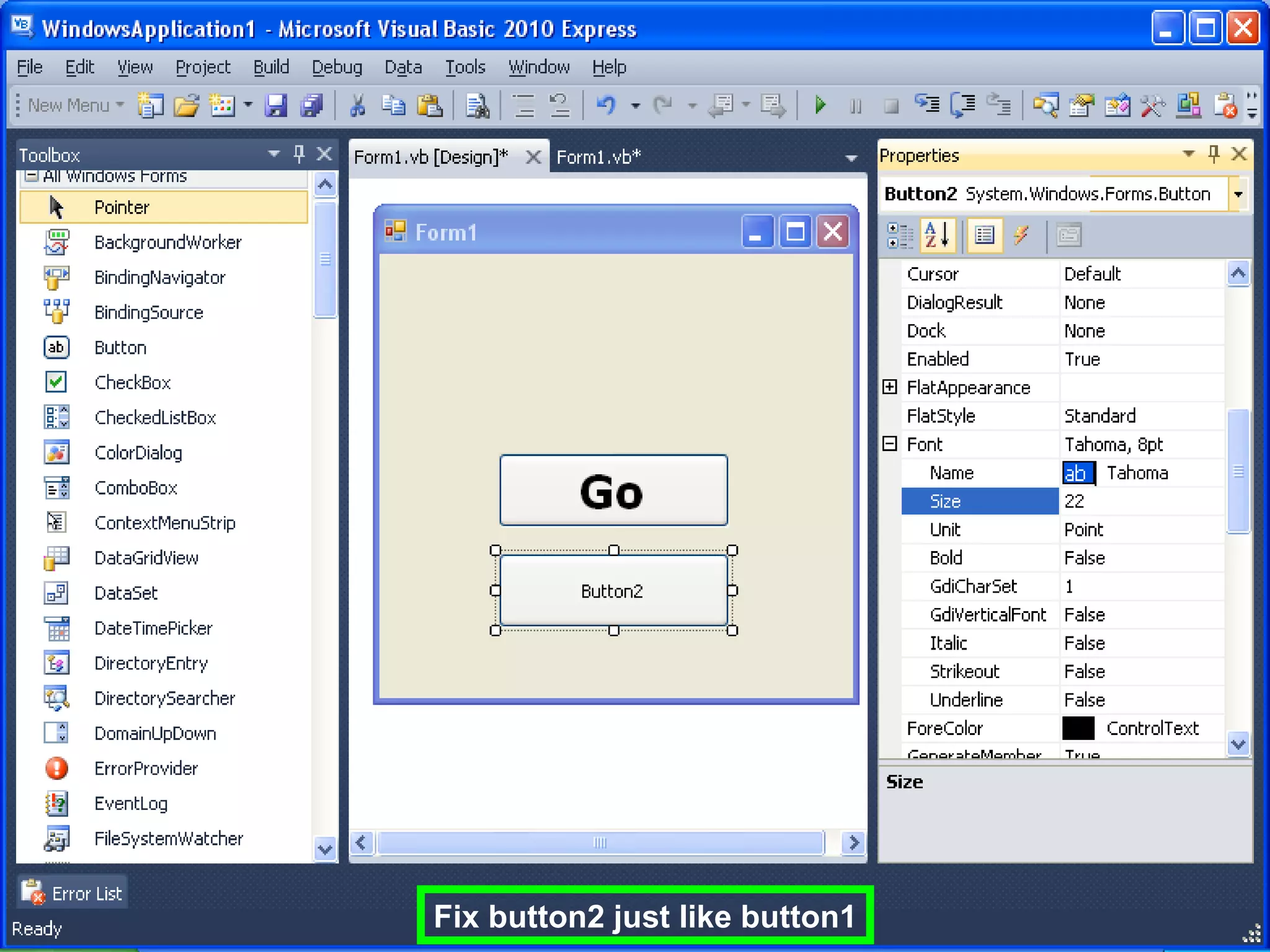The width and height of the screenshot is (1270, 952).
Task: Click the black ForeColor swatch
Action: pyautogui.click(x=1078, y=728)
